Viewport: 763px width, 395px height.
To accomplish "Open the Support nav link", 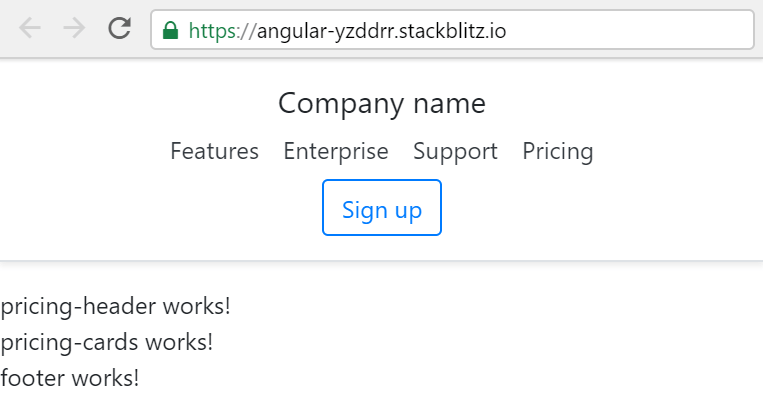I will coord(455,151).
